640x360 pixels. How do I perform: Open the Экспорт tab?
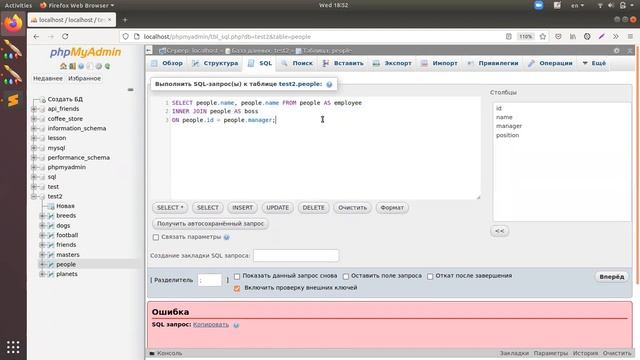tap(392, 63)
